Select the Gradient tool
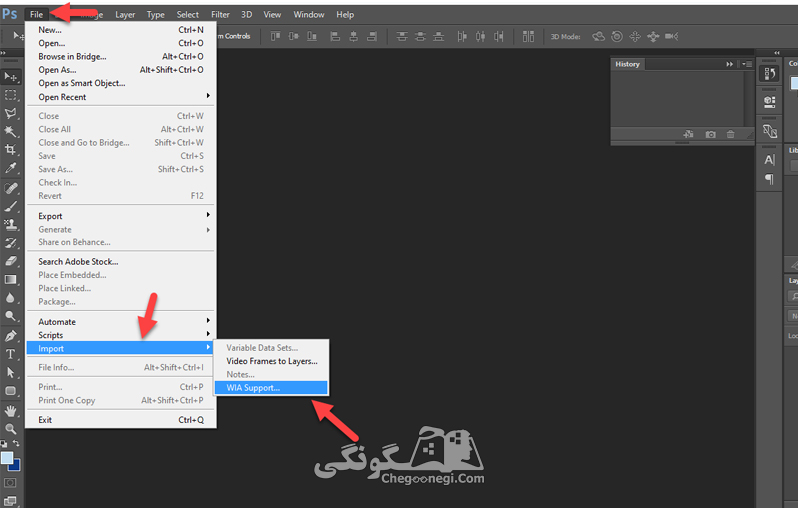This screenshot has height=508, width=798. point(10,279)
